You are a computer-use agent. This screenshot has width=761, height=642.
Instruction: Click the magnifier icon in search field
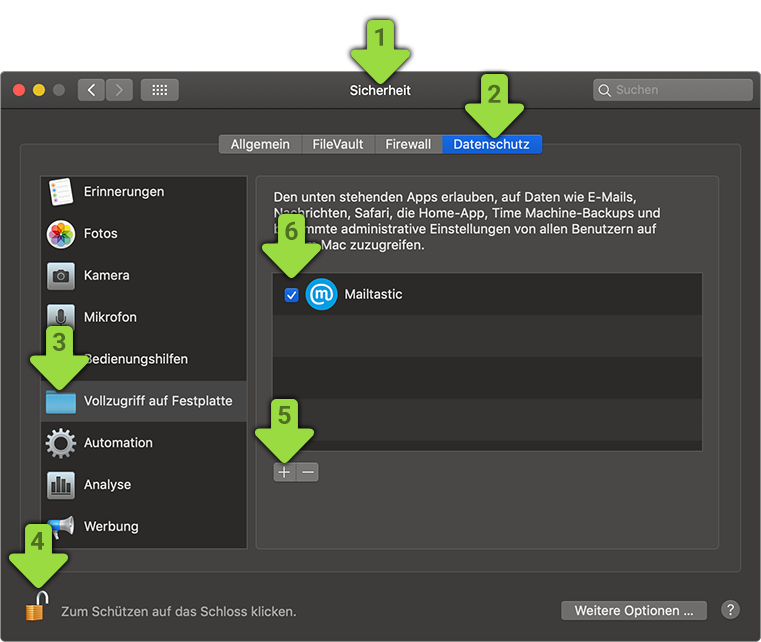tap(604, 90)
